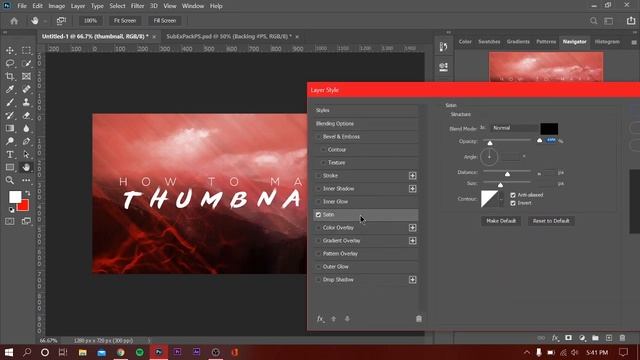Open the Contour picker dropdown arrow
Viewport: 640px width, 360px height.
pos(502,199)
